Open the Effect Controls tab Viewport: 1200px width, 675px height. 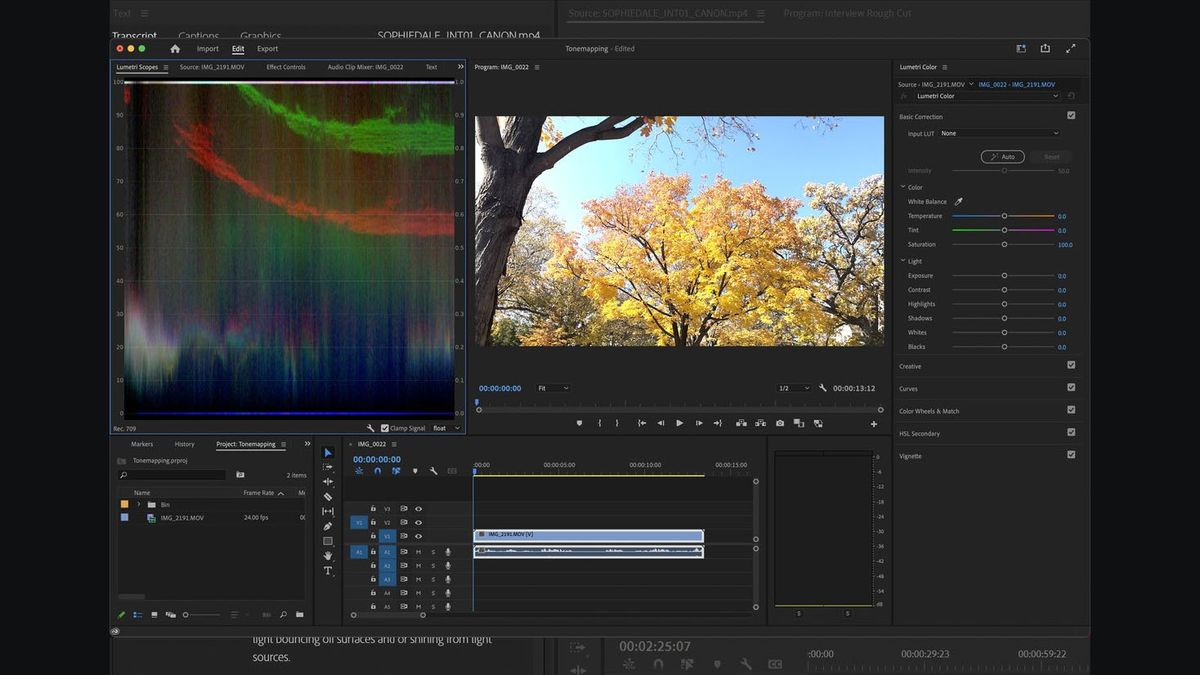286,67
